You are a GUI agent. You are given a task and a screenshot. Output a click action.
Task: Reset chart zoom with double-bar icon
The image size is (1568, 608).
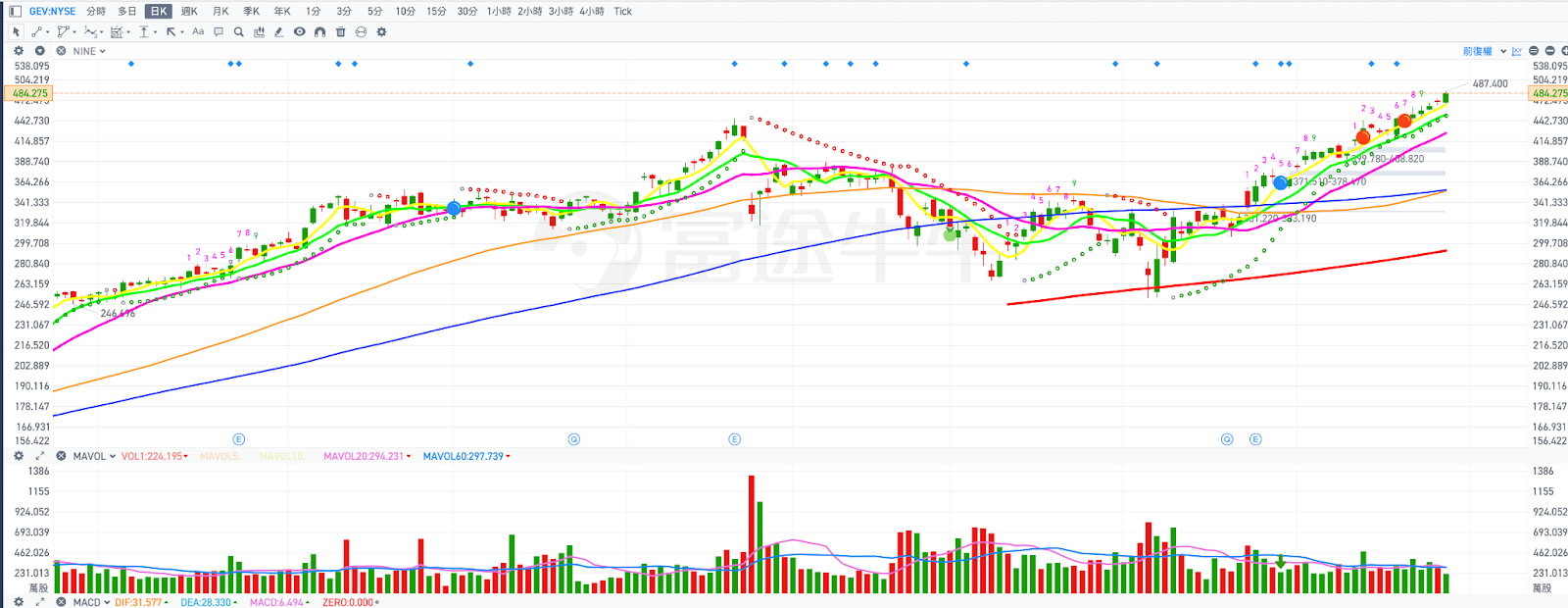pyautogui.click(x=1534, y=51)
